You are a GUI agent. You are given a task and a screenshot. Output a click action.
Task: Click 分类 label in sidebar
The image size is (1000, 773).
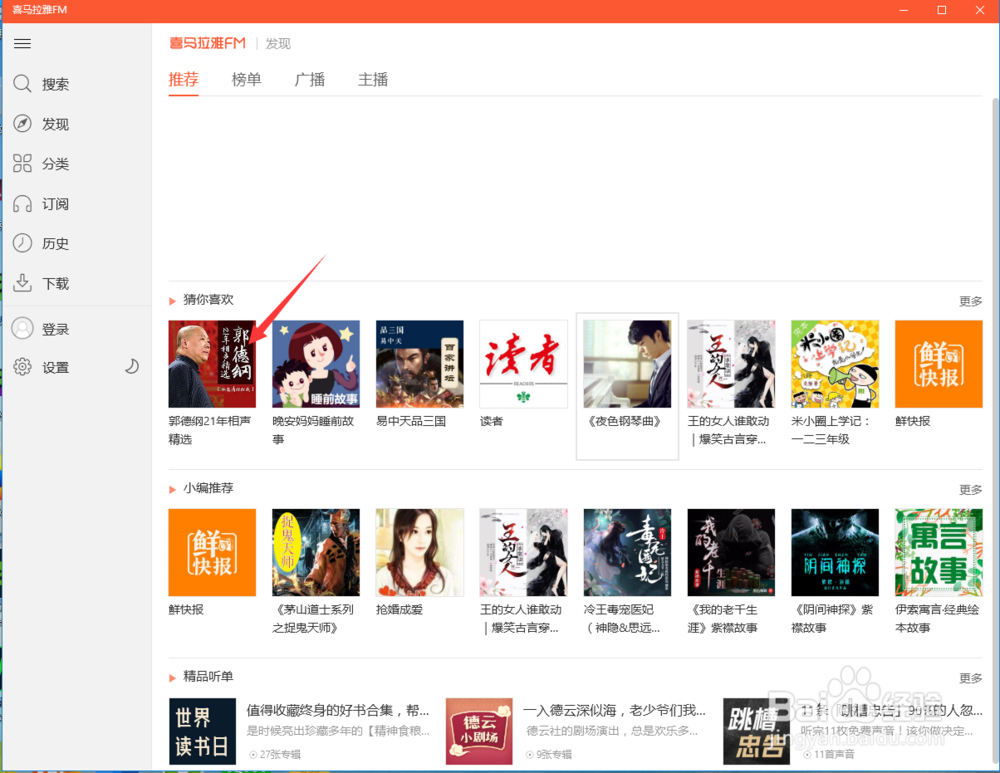click(55, 164)
